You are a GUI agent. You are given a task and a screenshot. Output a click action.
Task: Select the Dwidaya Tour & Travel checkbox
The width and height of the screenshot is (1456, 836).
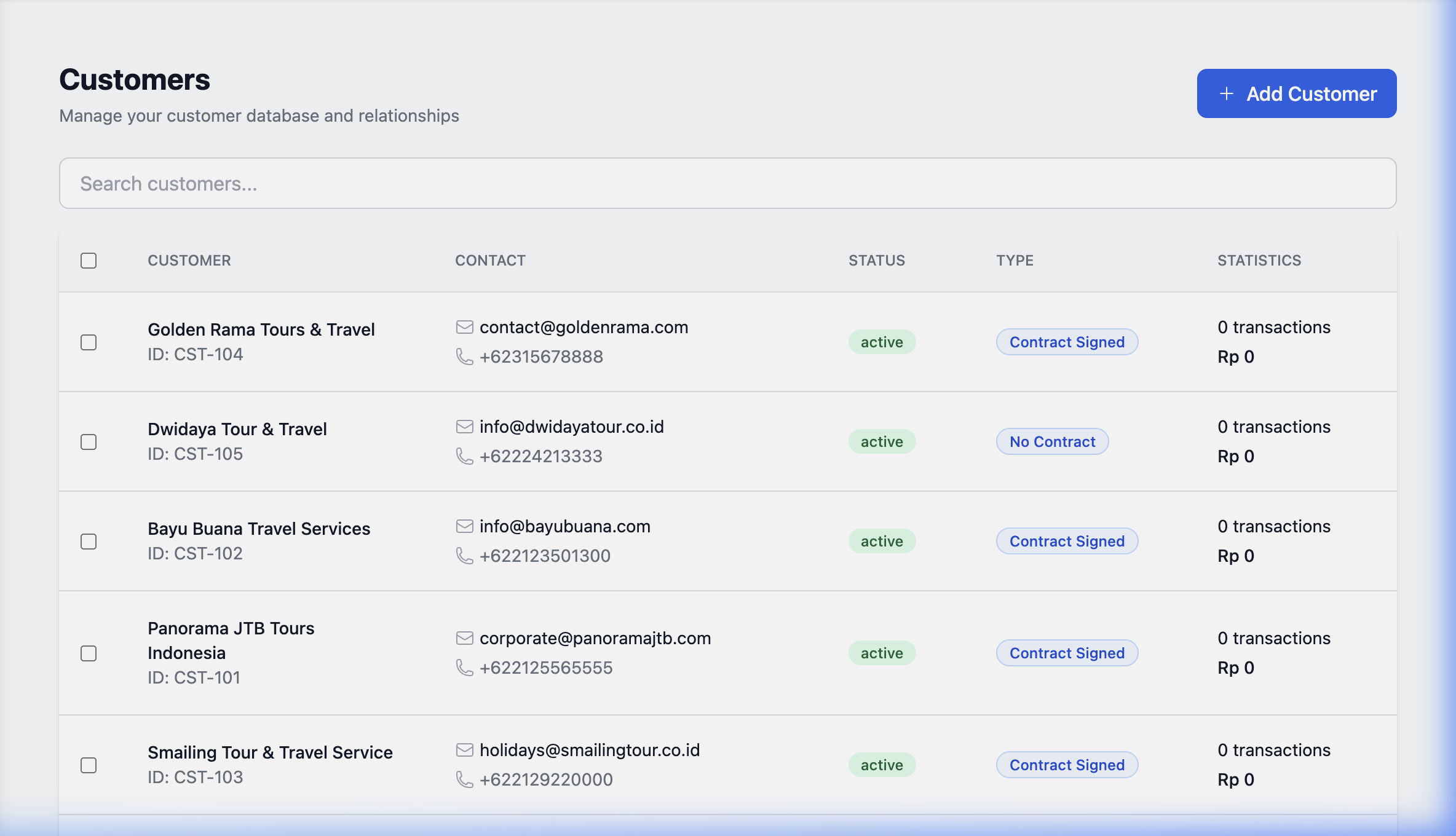point(89,442)
